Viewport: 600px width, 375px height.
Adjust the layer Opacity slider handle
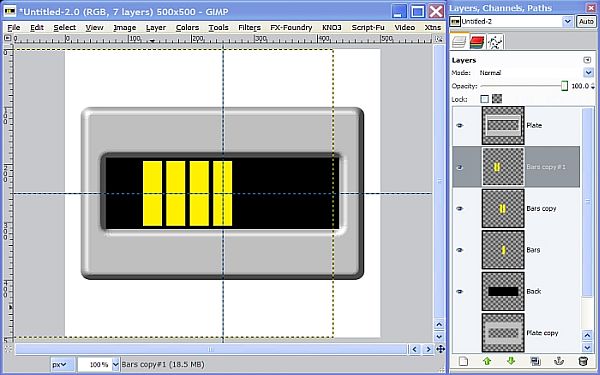(x=564, y=86)
